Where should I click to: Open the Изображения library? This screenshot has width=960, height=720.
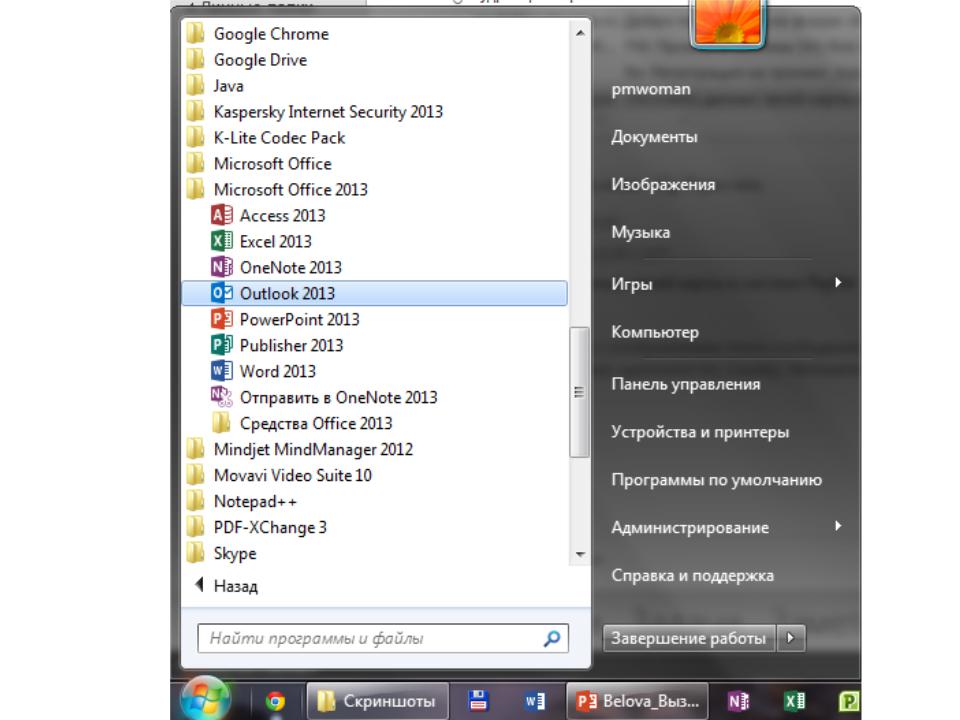point(663,184)
